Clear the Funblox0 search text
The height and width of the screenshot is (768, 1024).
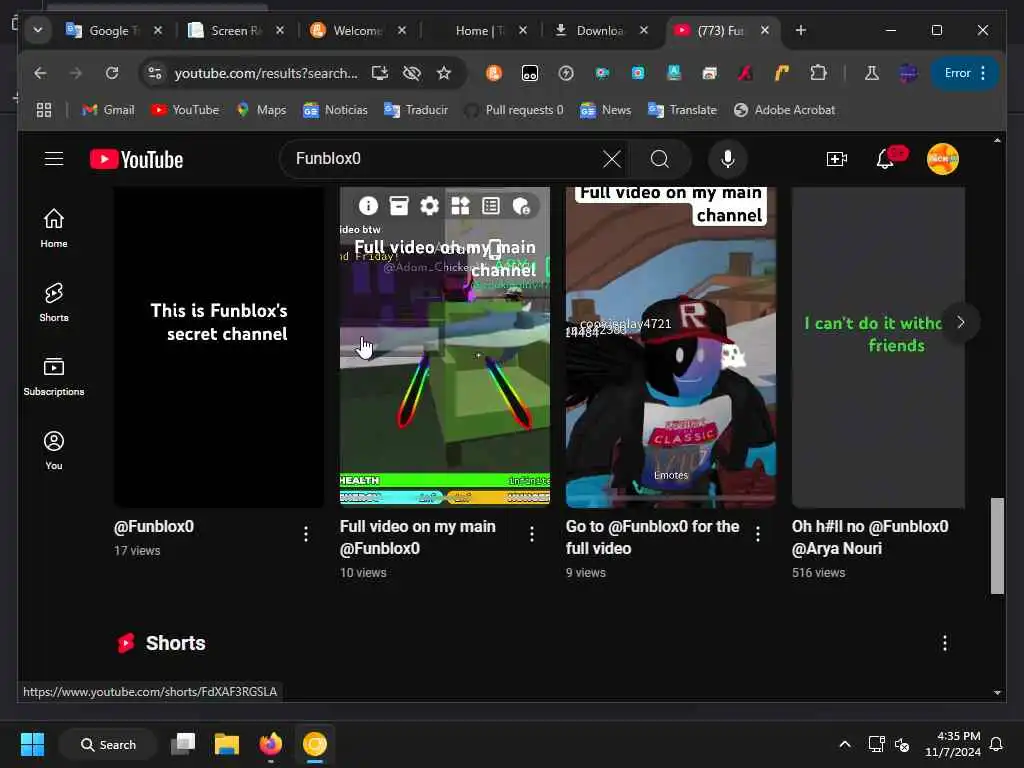click(611, 159)
